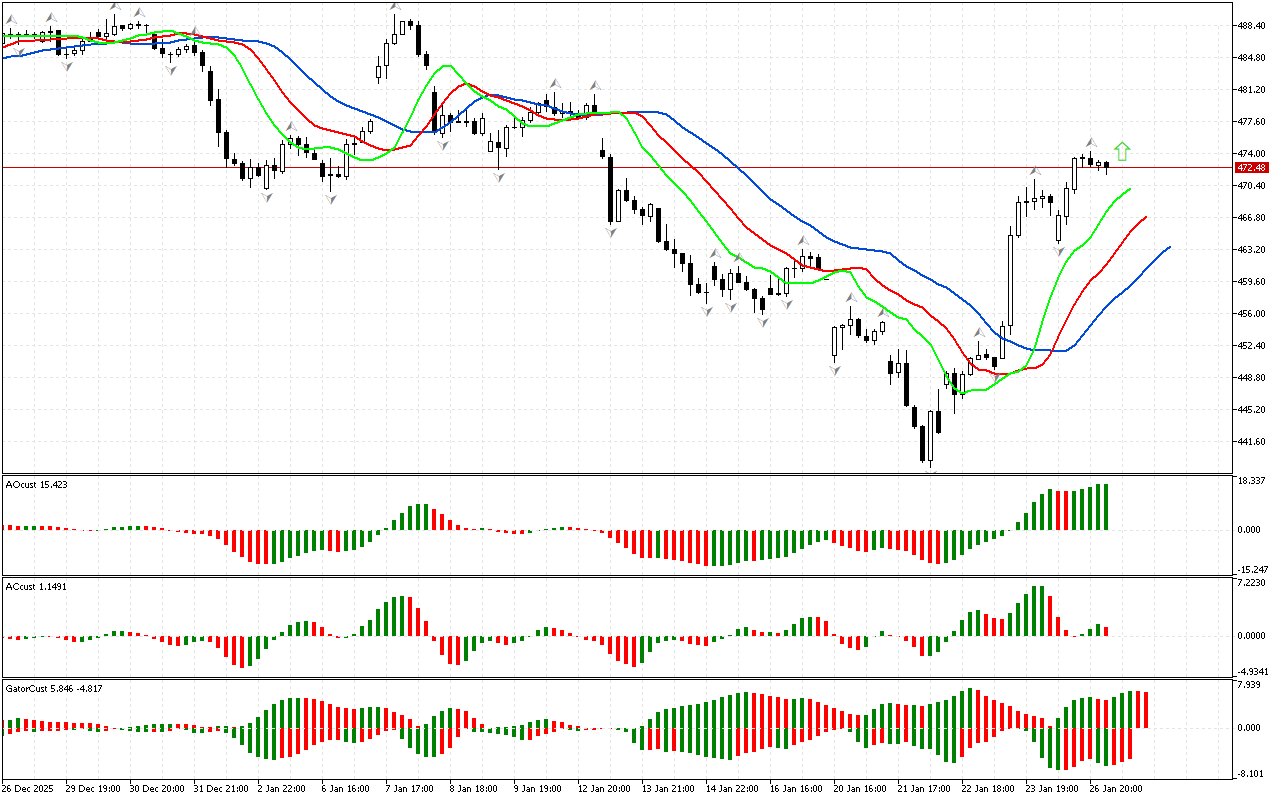Click the down fractal below the 23 Jan pullback candle

1059,250
